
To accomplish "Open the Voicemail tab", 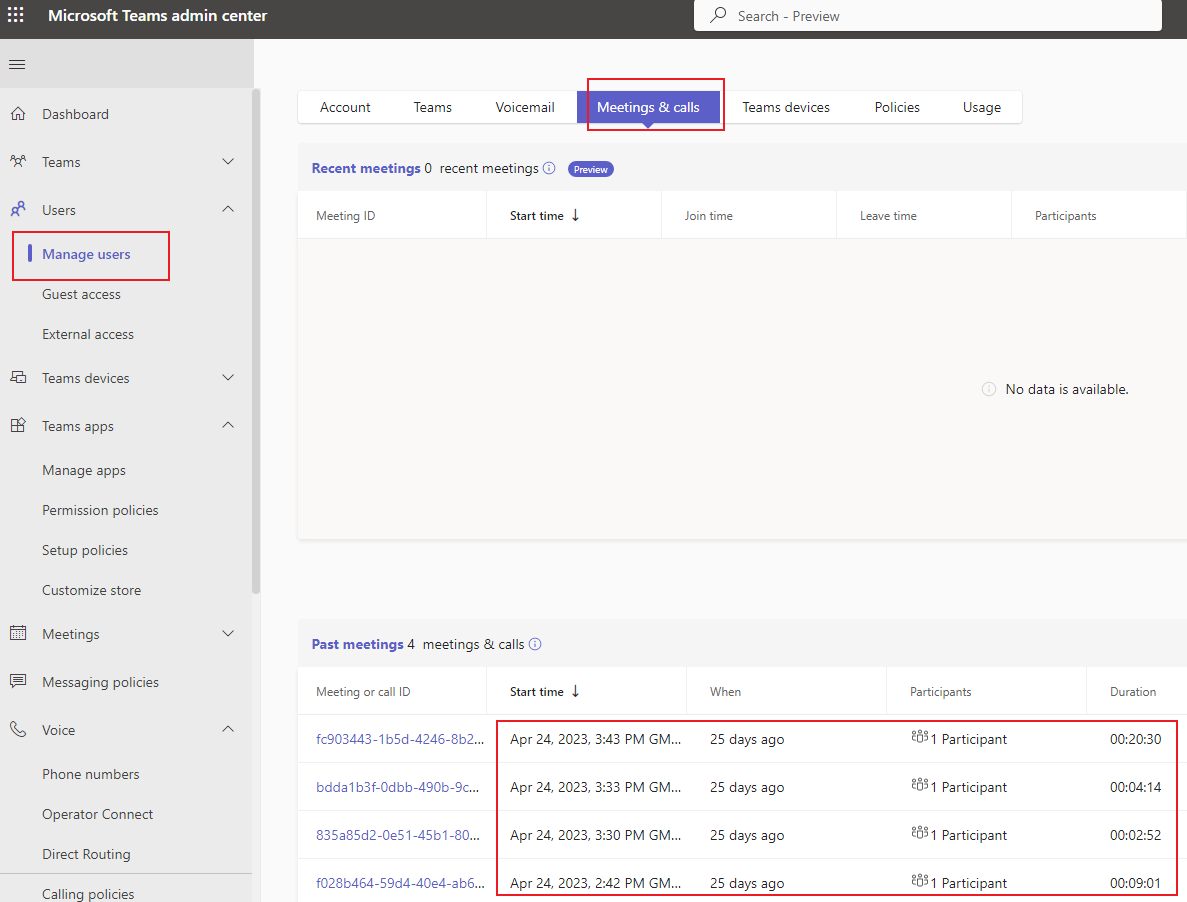I will (525, 107).
